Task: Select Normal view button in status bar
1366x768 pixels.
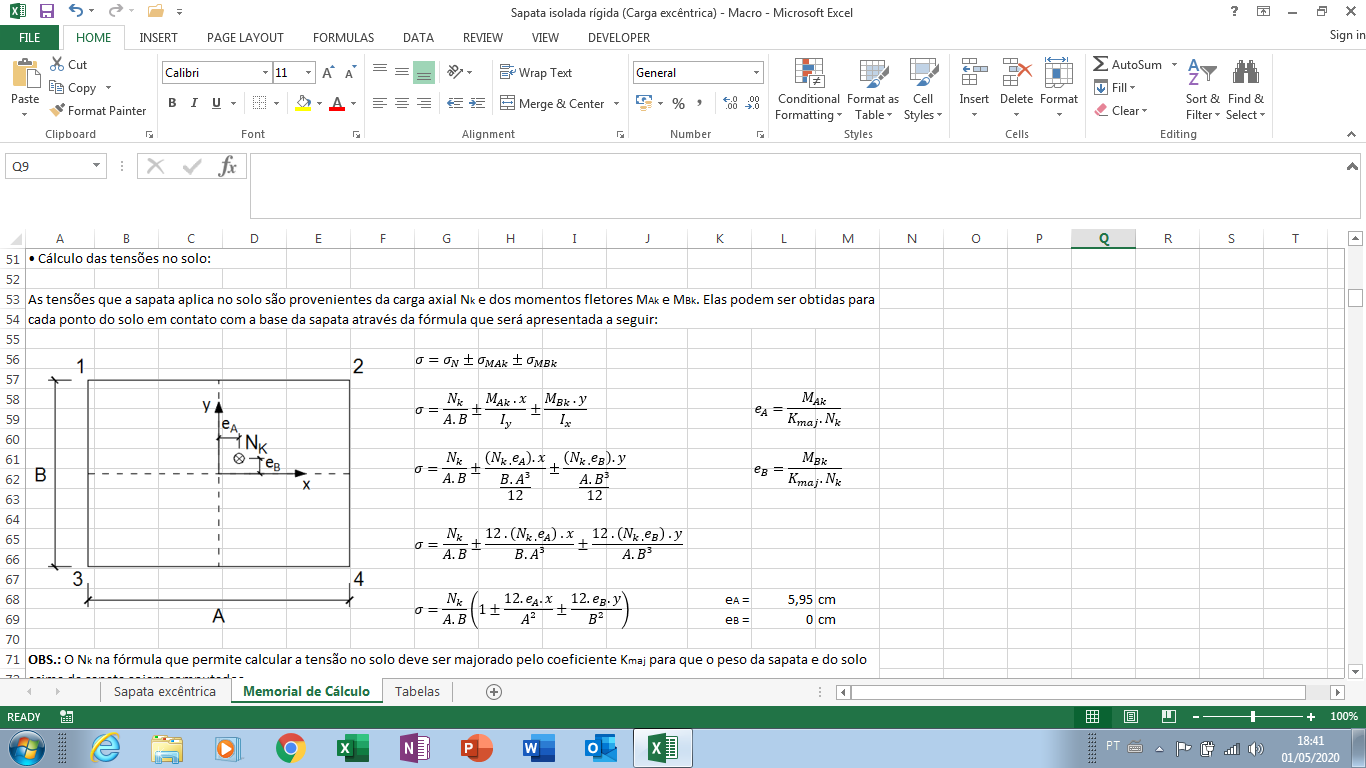Action: point(1092,717)
